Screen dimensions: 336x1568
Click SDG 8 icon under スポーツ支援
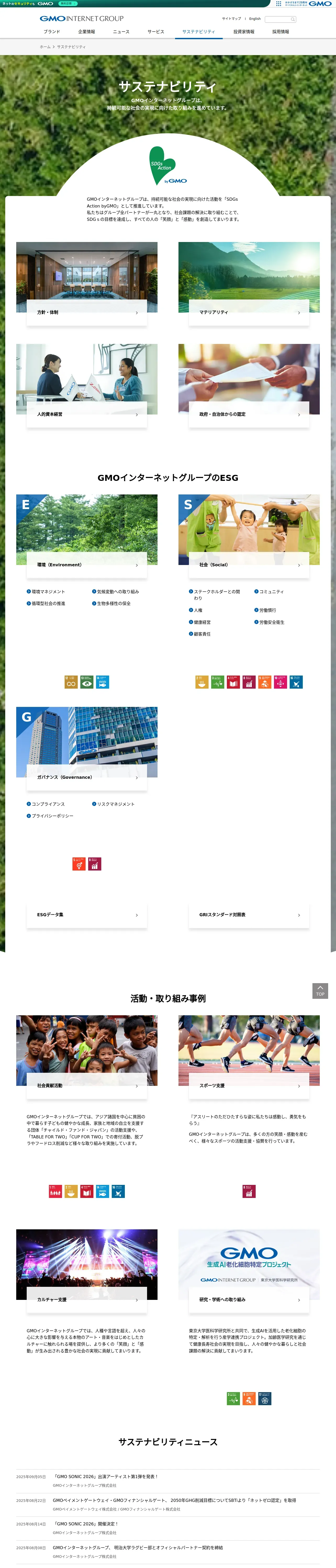point(249,1191)
